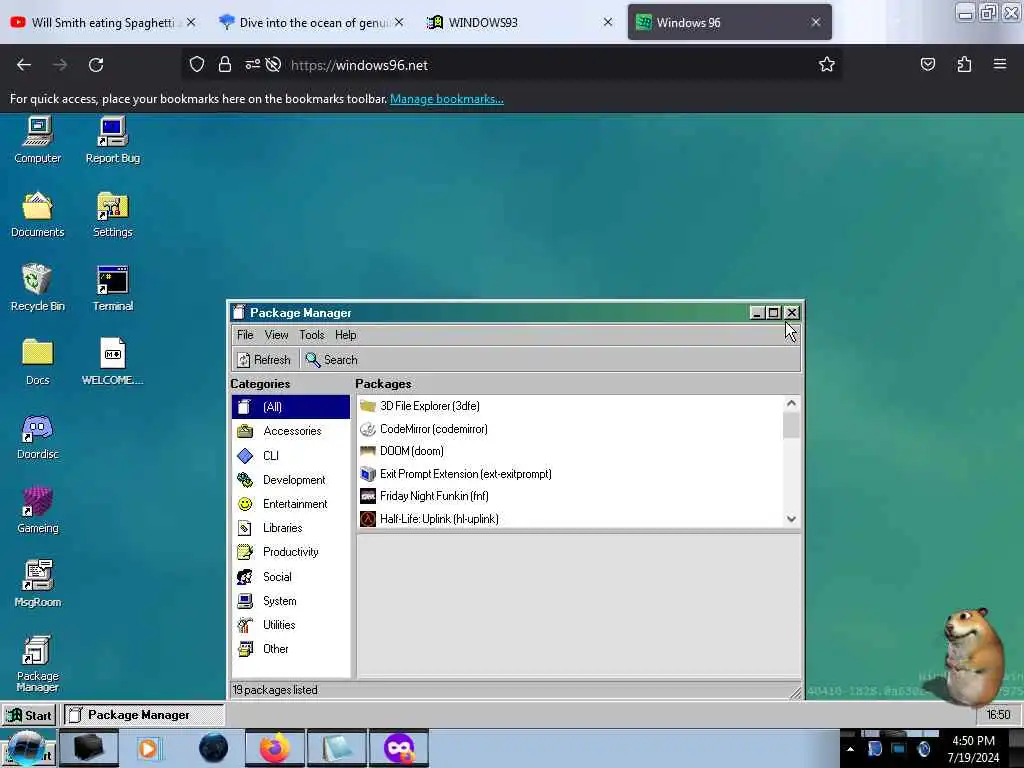Click the packages list scroll-up arrow
The height and width of the screenshot is (768, 1024).
(791, 404)
